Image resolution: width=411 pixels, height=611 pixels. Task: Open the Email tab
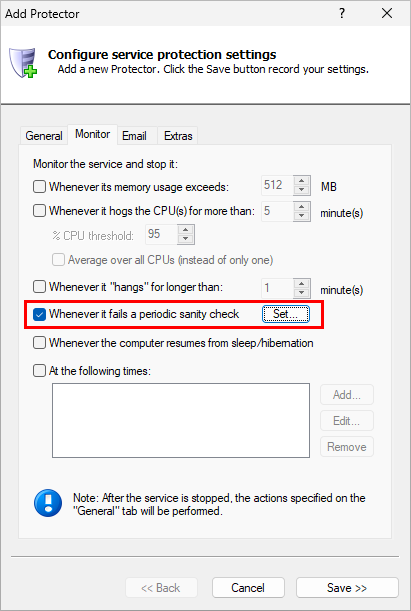point(134,136)
